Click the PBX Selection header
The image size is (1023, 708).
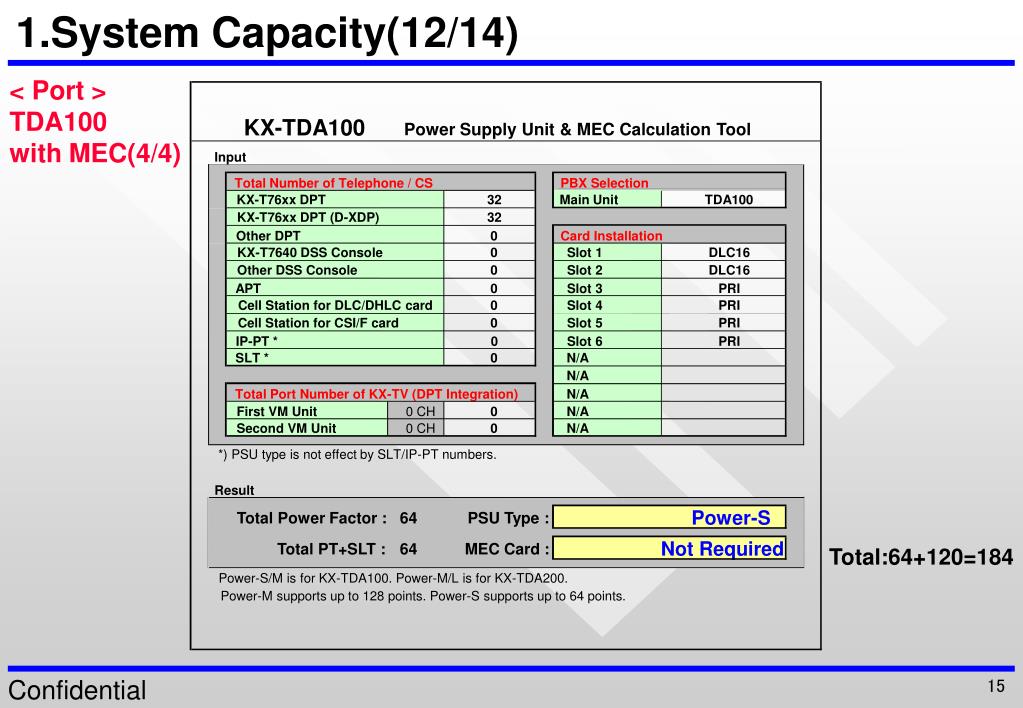tap(604, 183)
